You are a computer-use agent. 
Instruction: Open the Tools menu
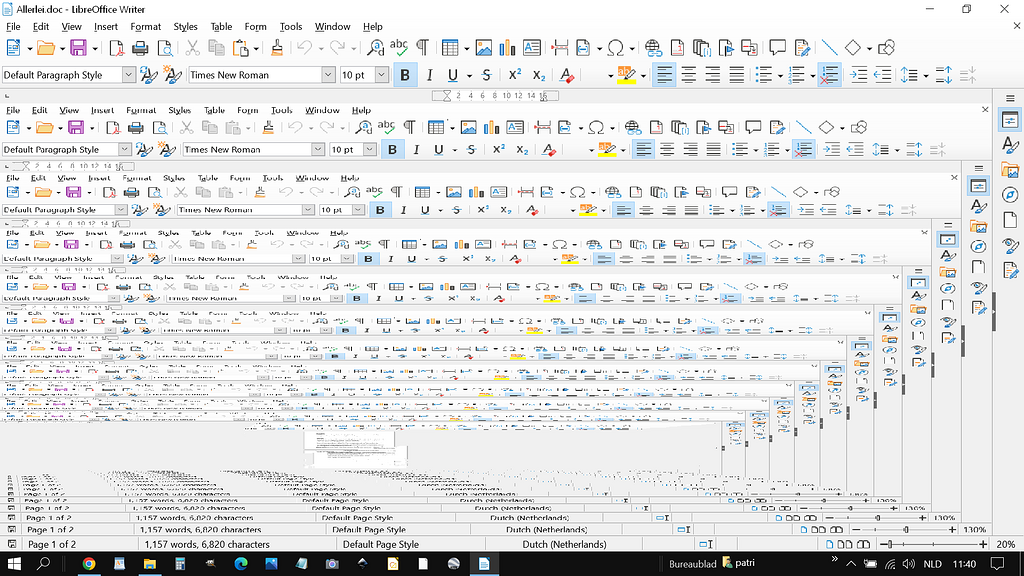291,26
